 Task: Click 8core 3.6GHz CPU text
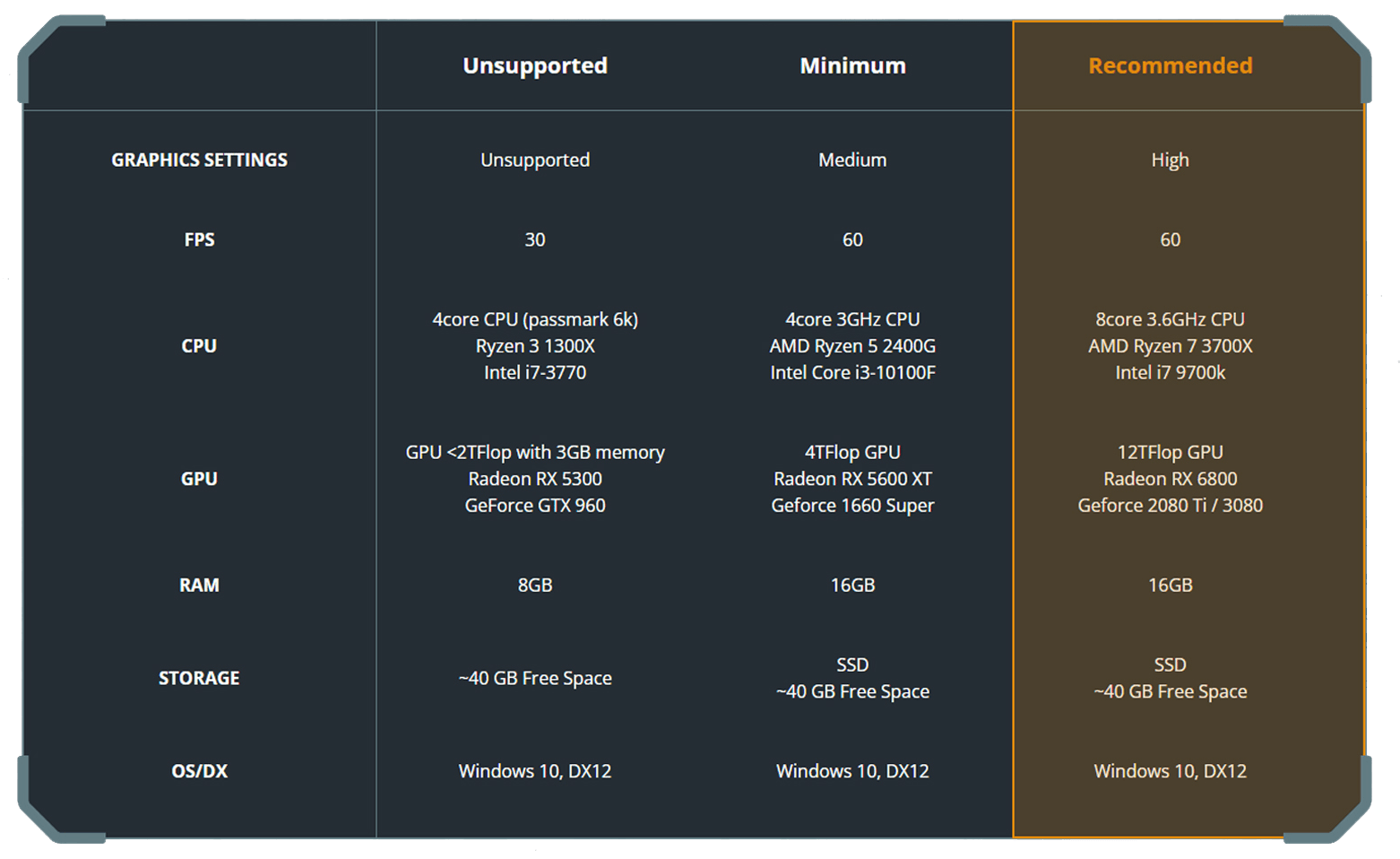pyautogui.click(x=1170, y=319)
